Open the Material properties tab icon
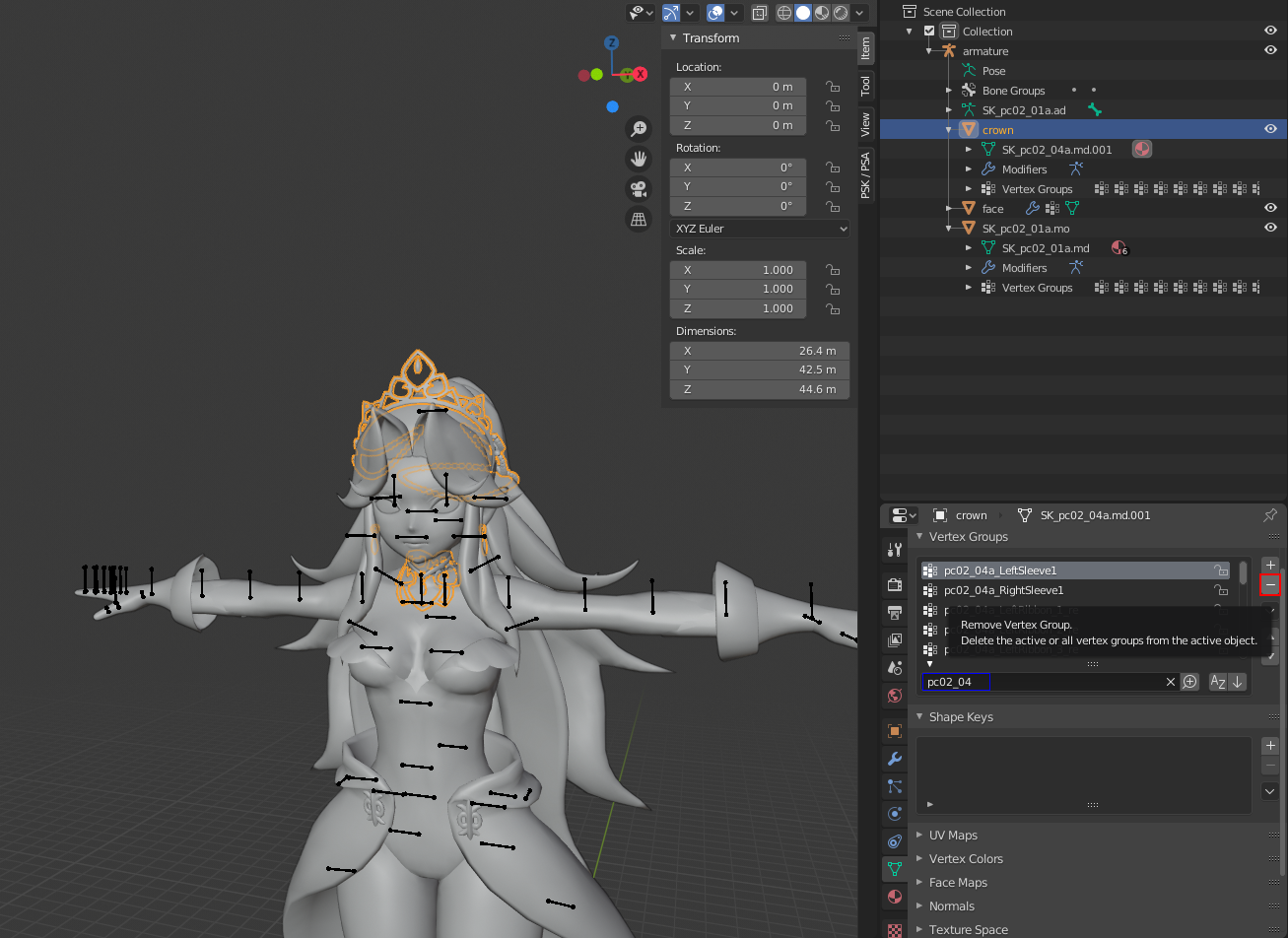Image resolution: width=1288 pixels, height=938 pixels. pyautogui.click(x=895, y=897)
